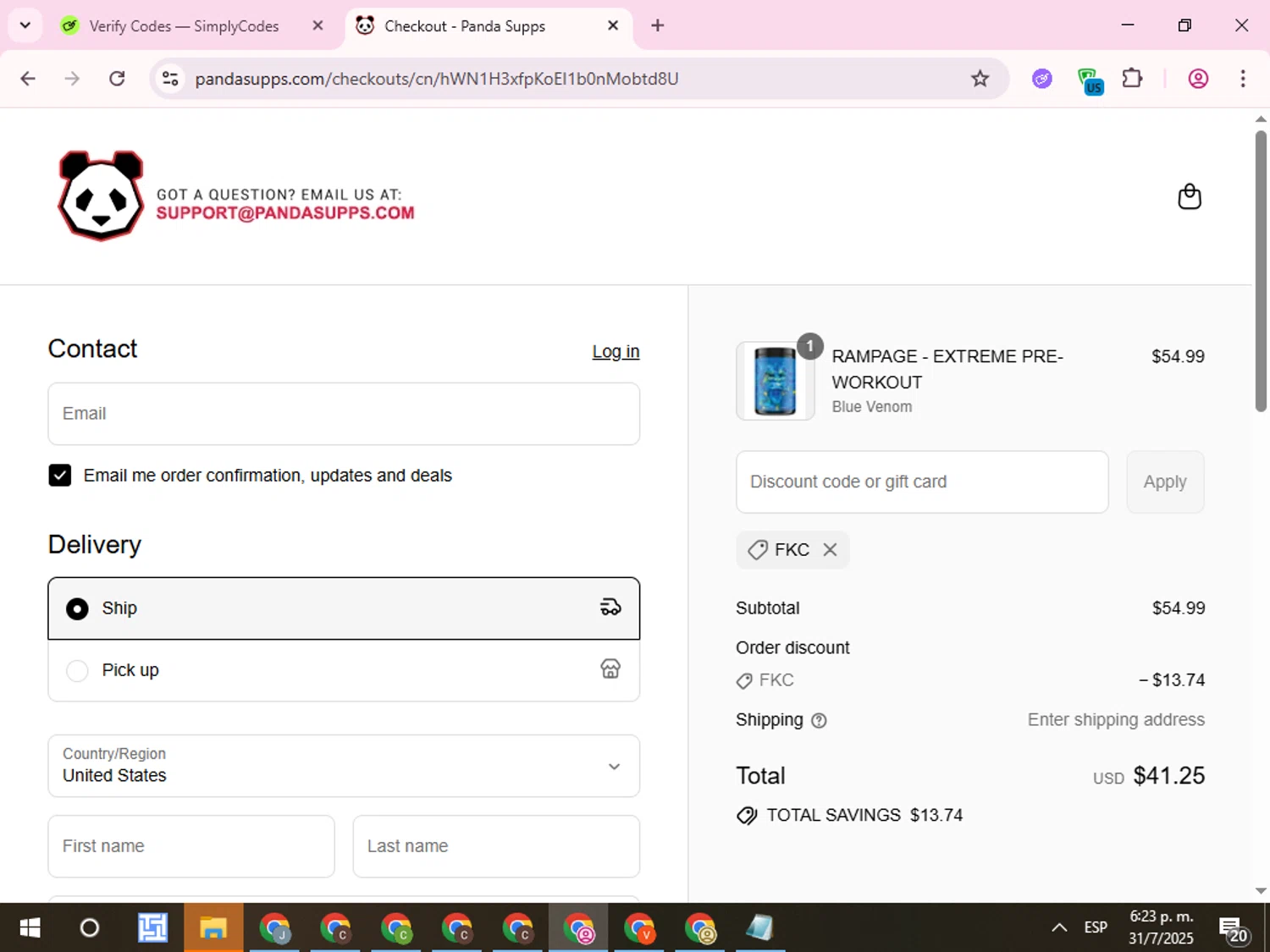Expand the Country/Region dropdown
Screen dimensions: 1270x952
(x=344, y=766)
